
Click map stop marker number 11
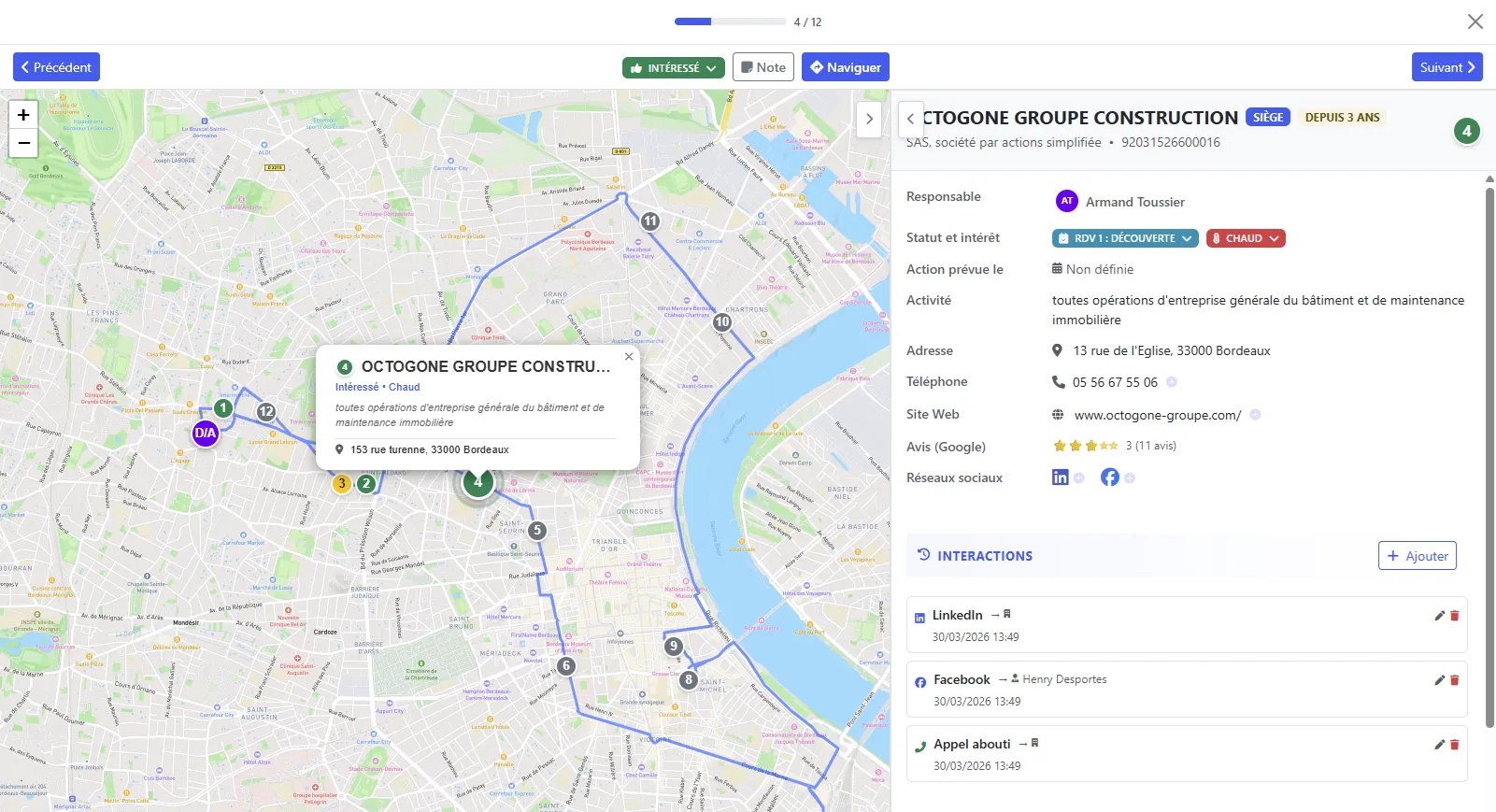(650, 221)
